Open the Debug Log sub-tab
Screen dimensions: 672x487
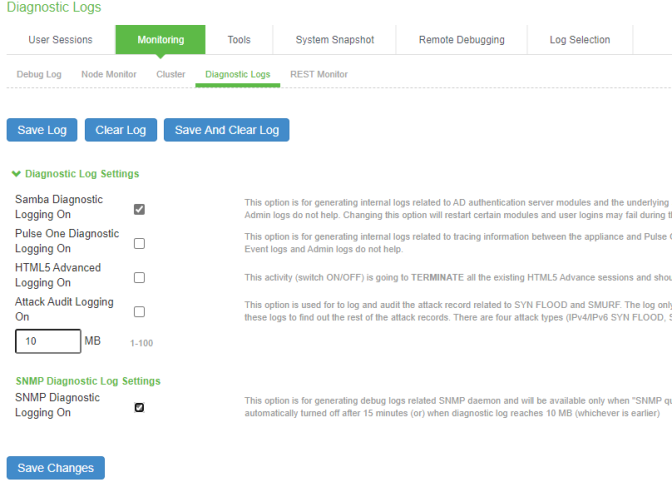pyautogui.click(x=39, y=75)
